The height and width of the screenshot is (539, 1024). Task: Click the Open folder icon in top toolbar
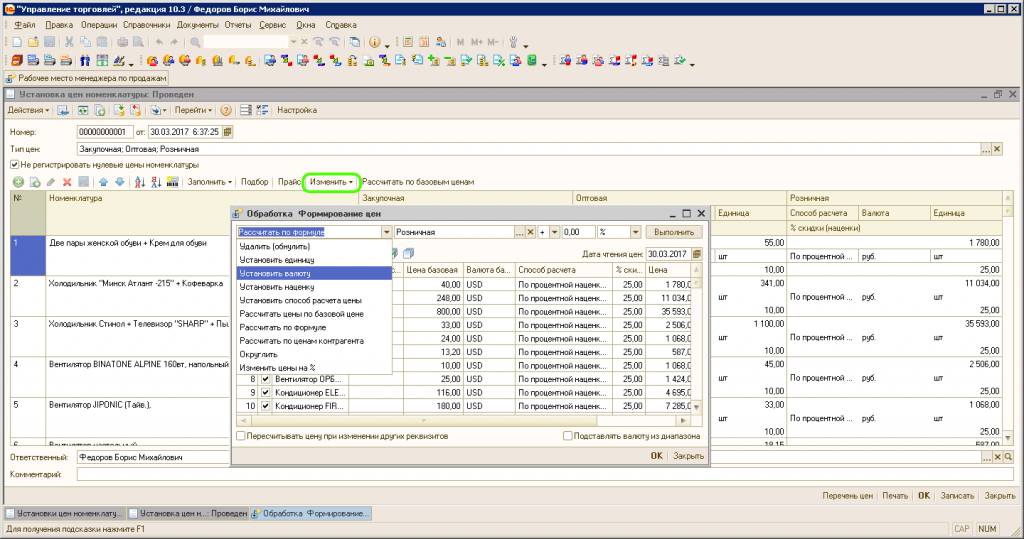coord(33,42)
